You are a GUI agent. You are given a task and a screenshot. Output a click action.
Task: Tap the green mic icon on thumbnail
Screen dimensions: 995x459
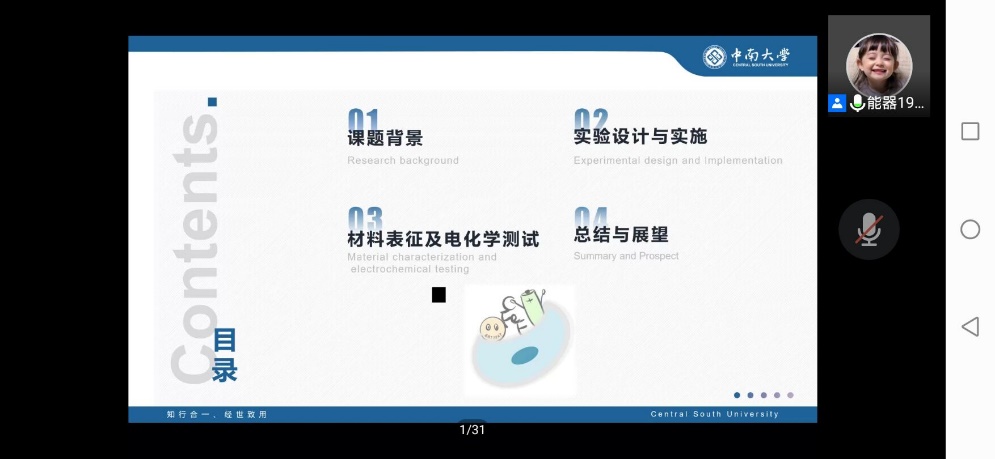pos(857,103)
